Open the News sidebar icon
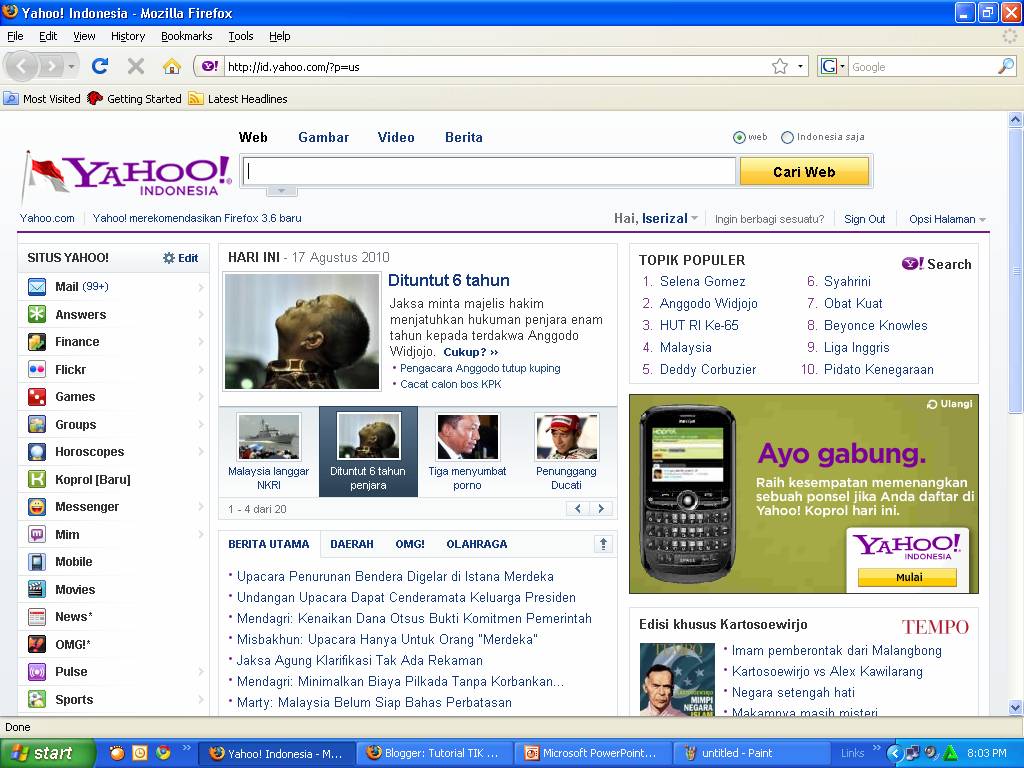Image resolution: width=1024 pixels, height=768 pixels. [37, 616]
